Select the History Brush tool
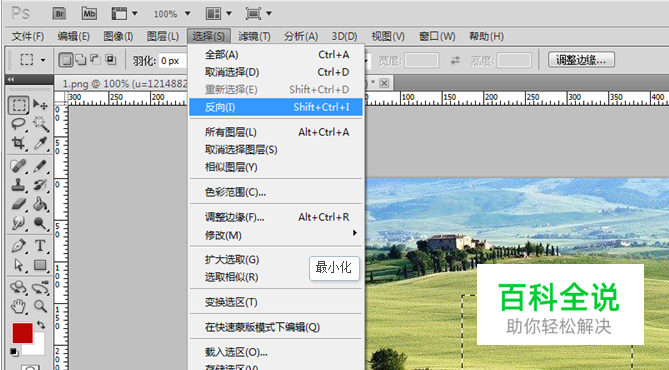The image size is (669, 370). click(x=40, y=185)
